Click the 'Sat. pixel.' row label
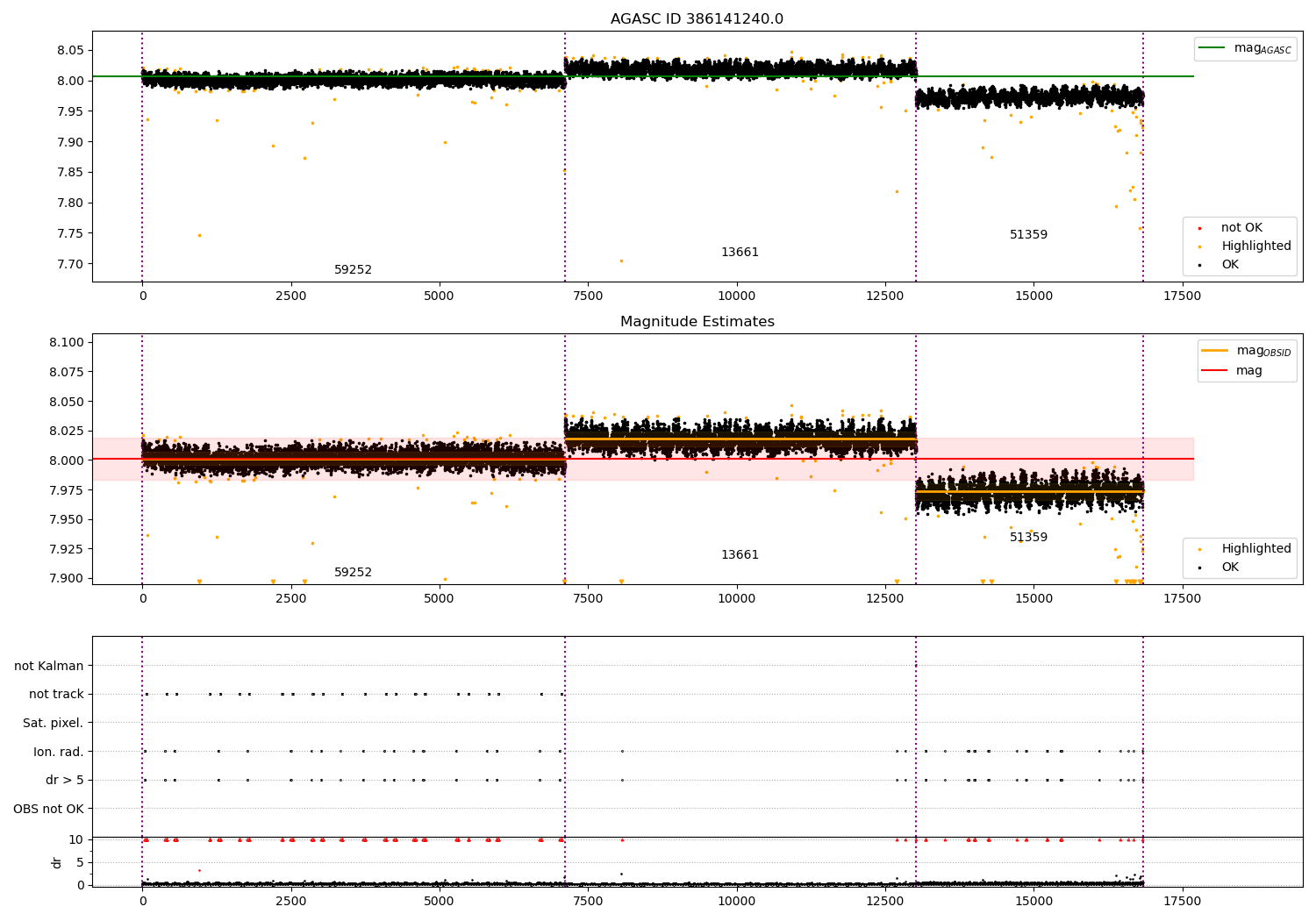The width and height of the screenshot is (1316, 921). pyautogui.click(x=53, y=724)
